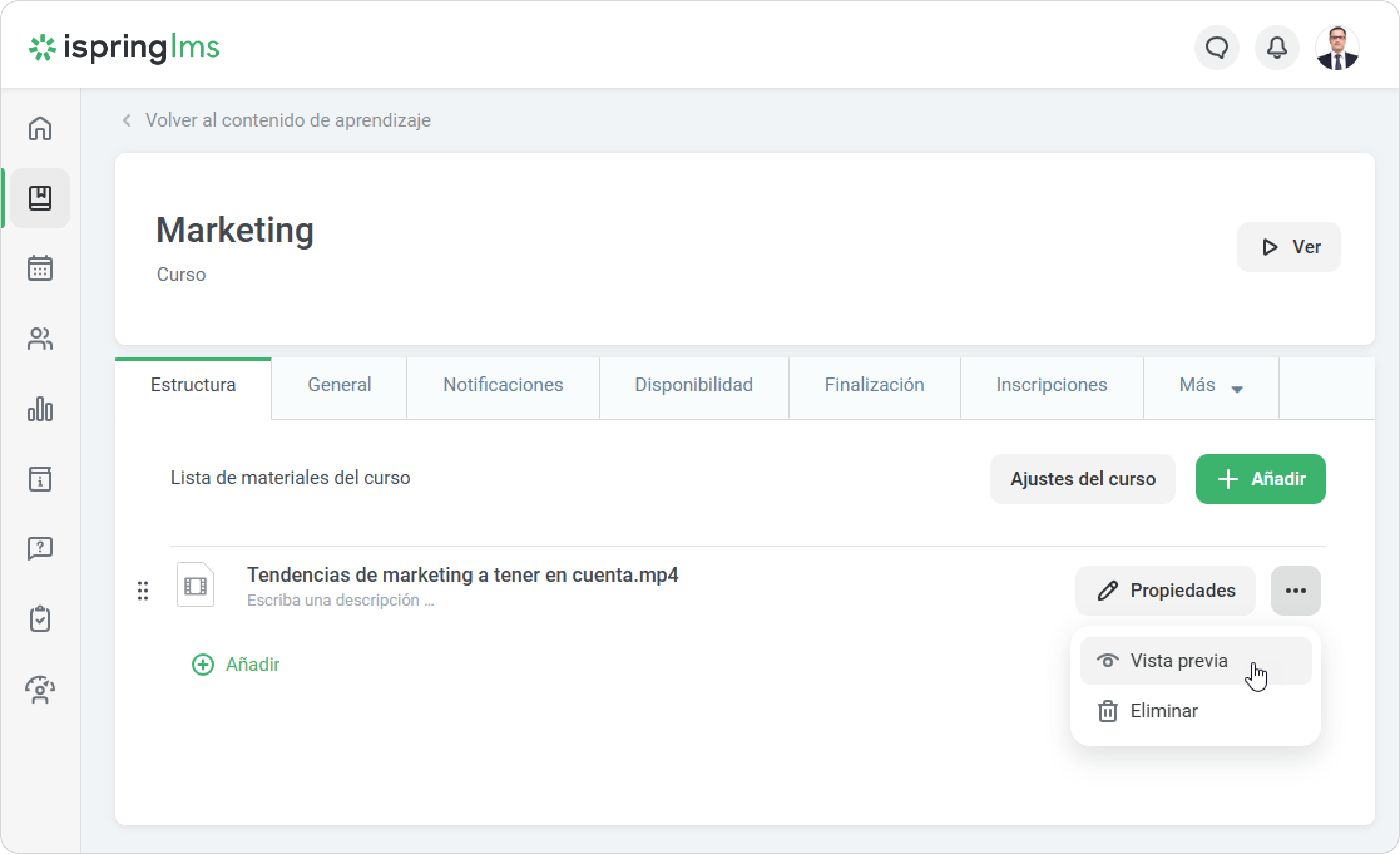Viewport: 1400px width, 854px height.
Task: Open the learning content book icon
Action: [40, 198]
